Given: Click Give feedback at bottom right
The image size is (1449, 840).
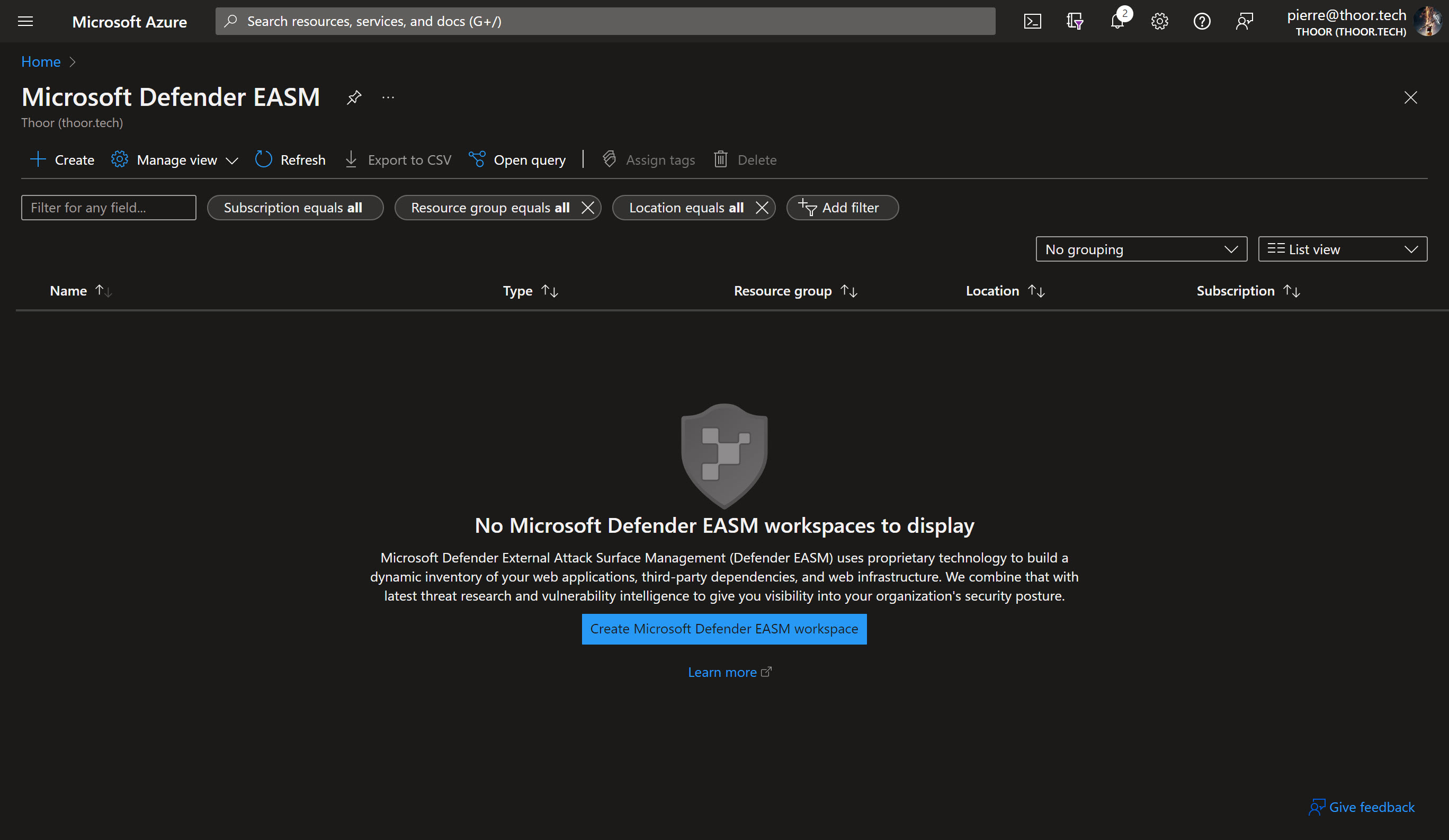Looking at the screenshot, I should click(x=1362, y=807).
